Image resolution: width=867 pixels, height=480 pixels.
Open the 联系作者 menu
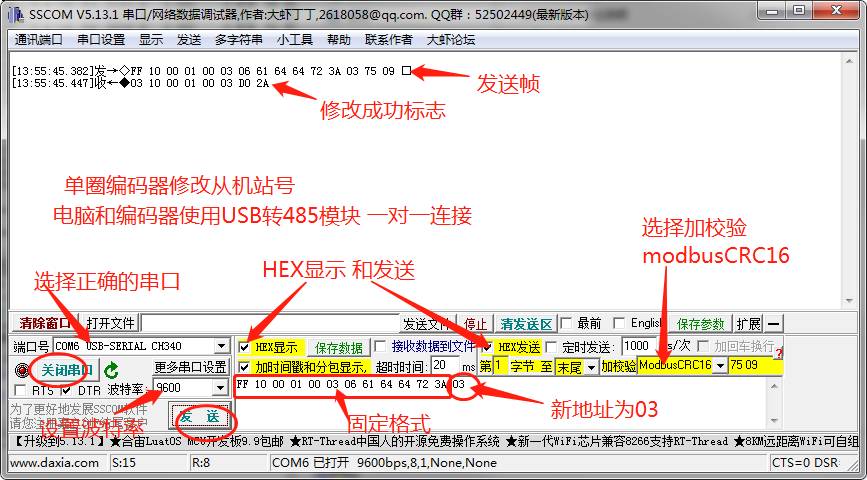(389, 40)
